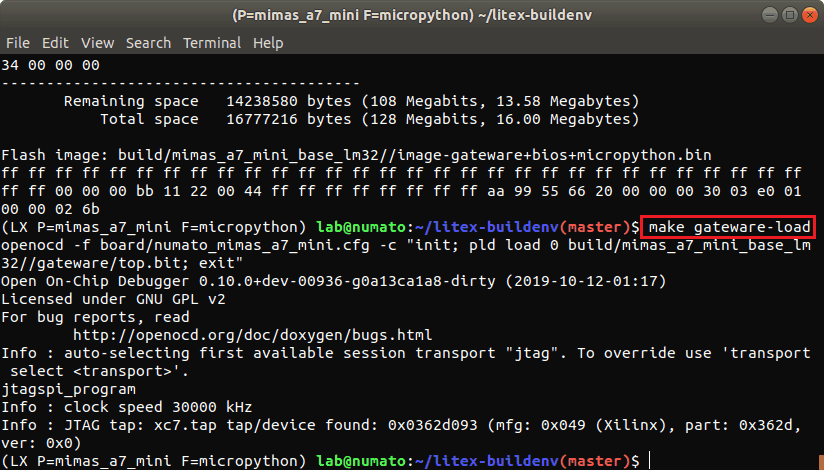Image resolution: width=824 pixels, height=470 pixels.
Task: Click the Flash image build path line
Action: point(357,156)
